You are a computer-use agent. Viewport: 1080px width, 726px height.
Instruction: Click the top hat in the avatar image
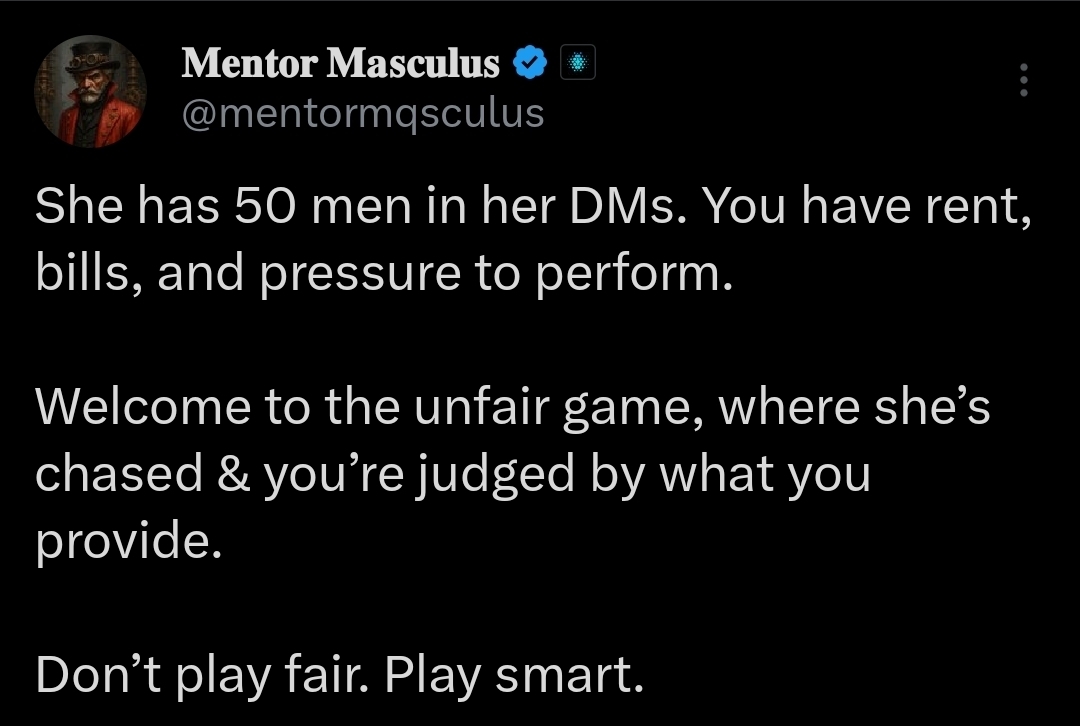[x=93, y=59]
